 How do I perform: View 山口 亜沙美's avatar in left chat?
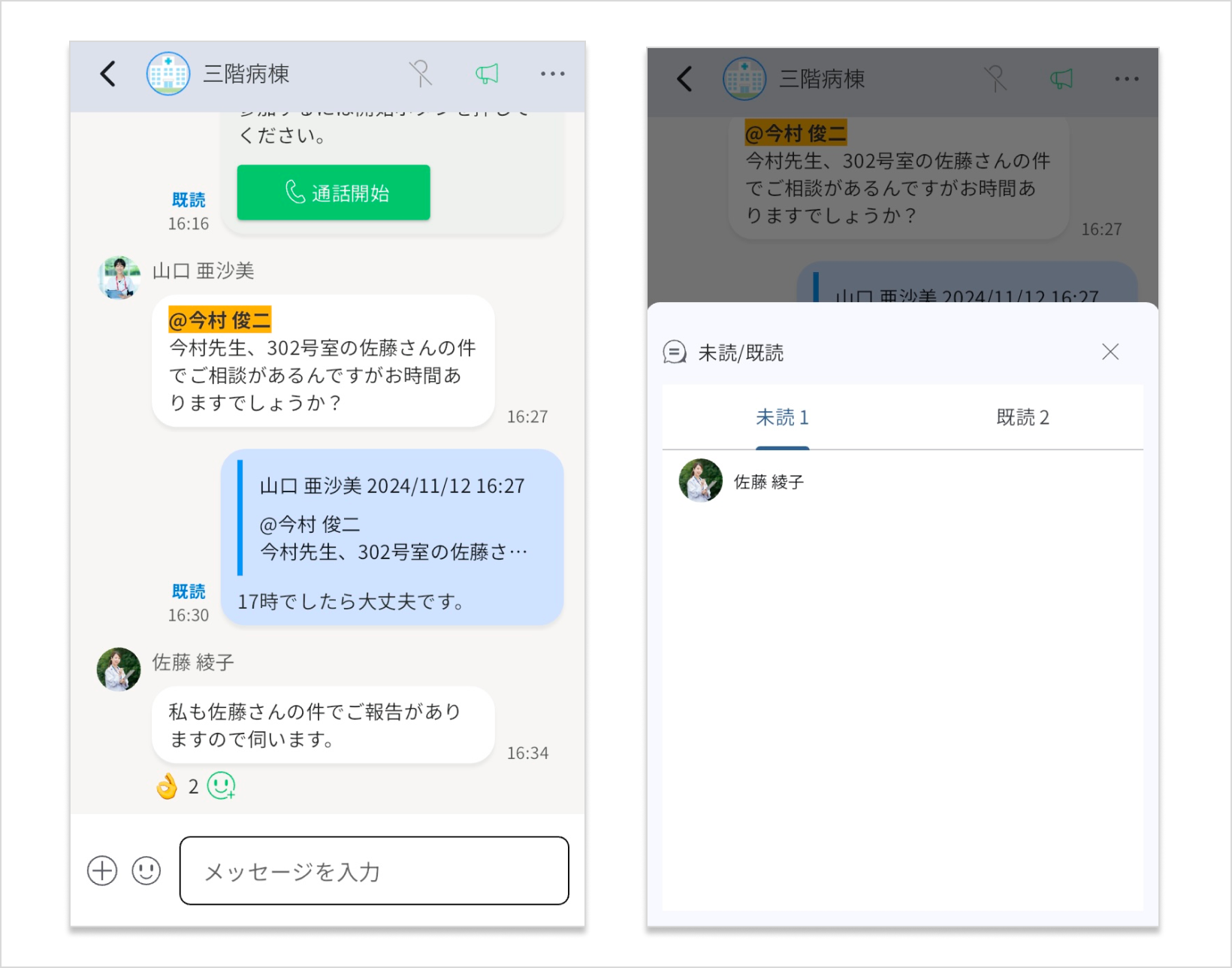[119, 278]
